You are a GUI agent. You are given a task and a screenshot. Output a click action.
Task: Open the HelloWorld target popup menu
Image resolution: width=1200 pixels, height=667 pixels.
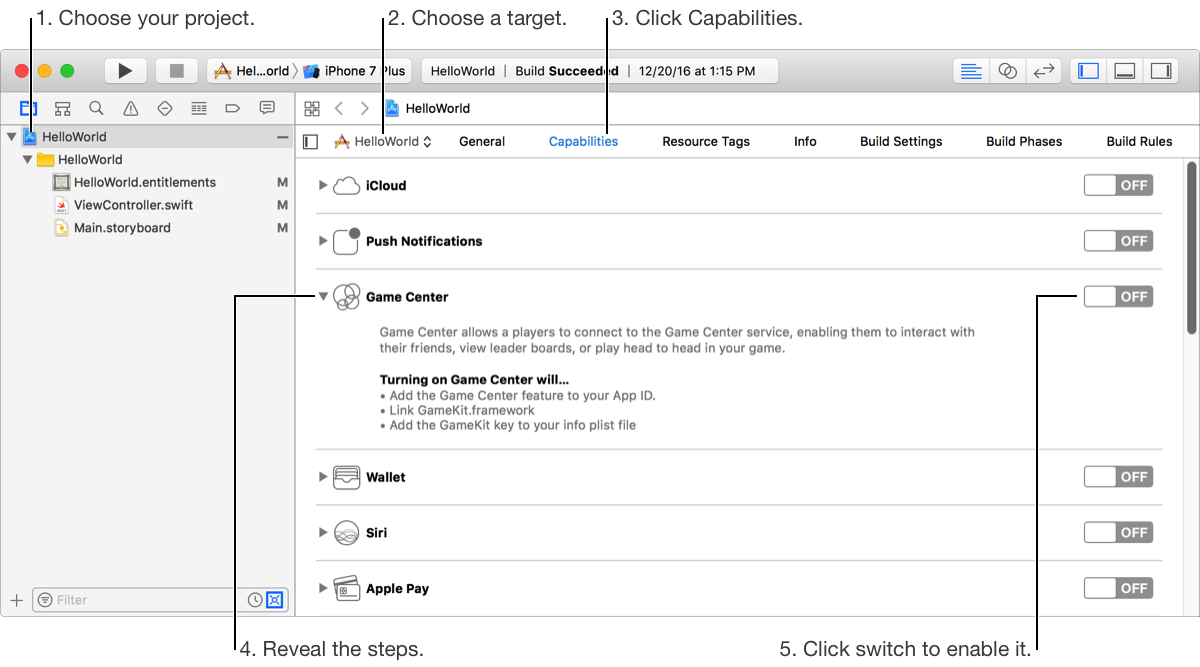pos(383,142)
